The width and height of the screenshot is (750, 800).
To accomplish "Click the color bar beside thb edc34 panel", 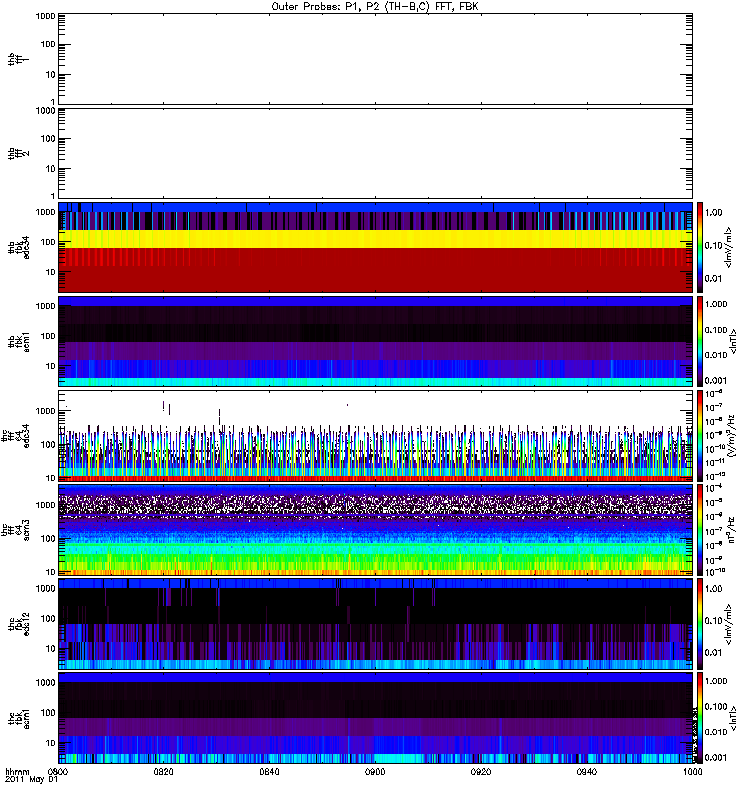I will point(701,246).
